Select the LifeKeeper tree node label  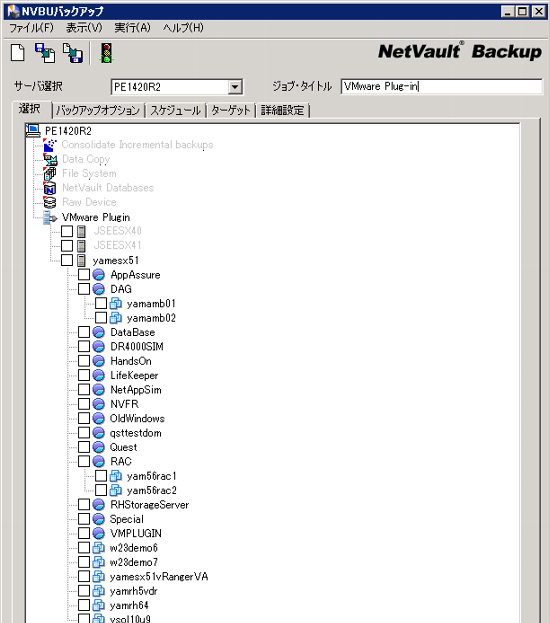coord(134,375)
